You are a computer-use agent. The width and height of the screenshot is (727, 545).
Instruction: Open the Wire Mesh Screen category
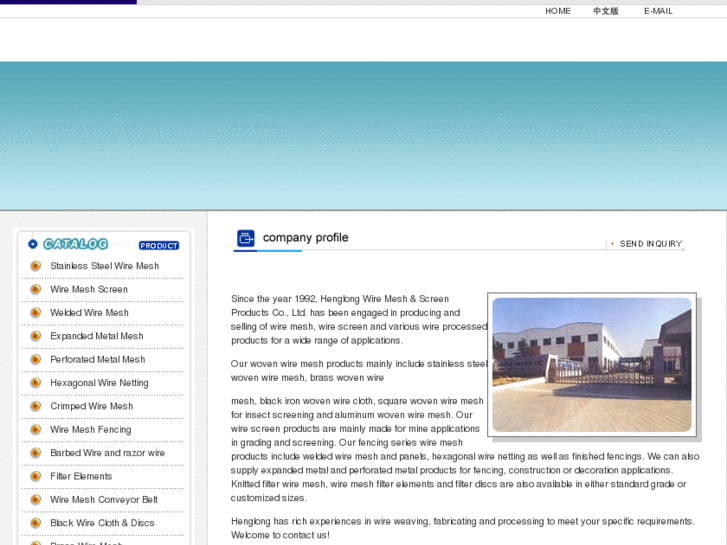tap(89, 289)
